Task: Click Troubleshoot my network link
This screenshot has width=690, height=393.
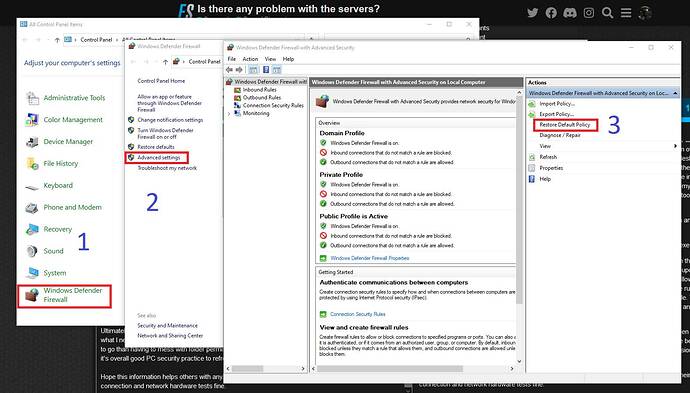Action: 167,168
